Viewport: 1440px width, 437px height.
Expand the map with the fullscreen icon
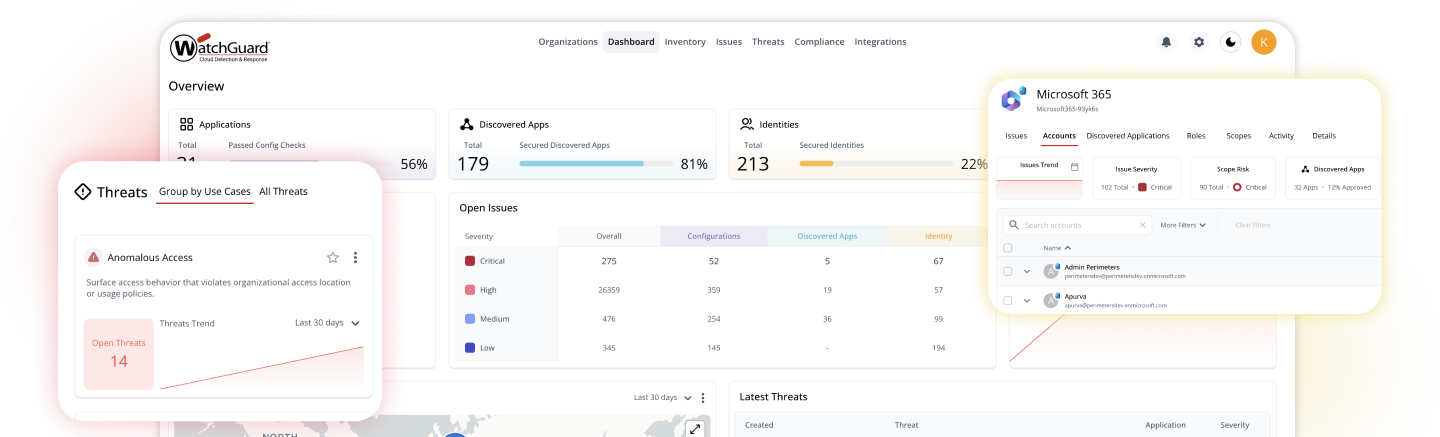tap(695, 429)
